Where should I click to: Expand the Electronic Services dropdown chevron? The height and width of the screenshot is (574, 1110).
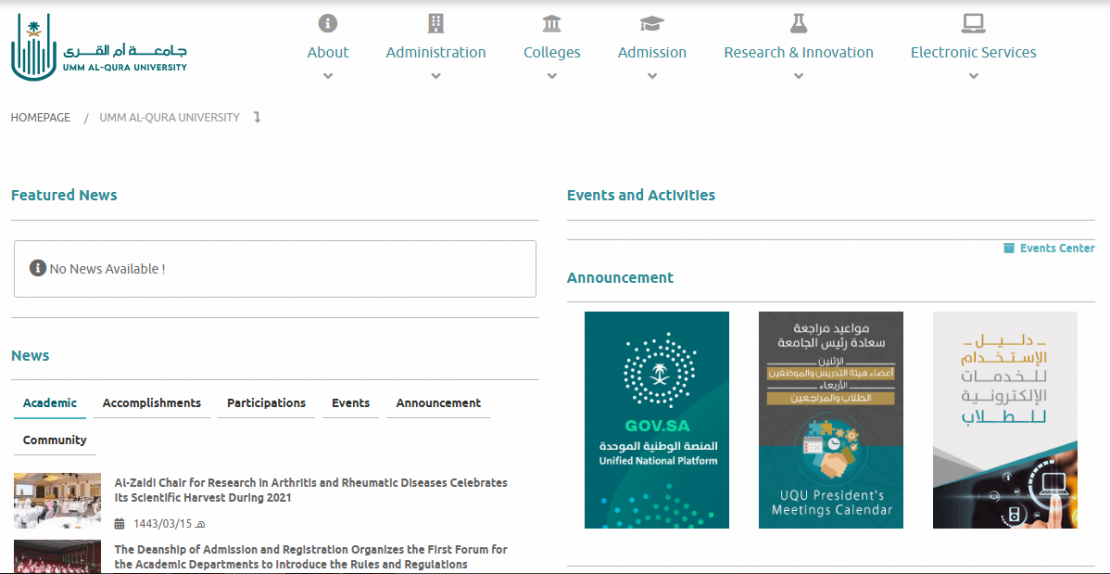(973, 76)
